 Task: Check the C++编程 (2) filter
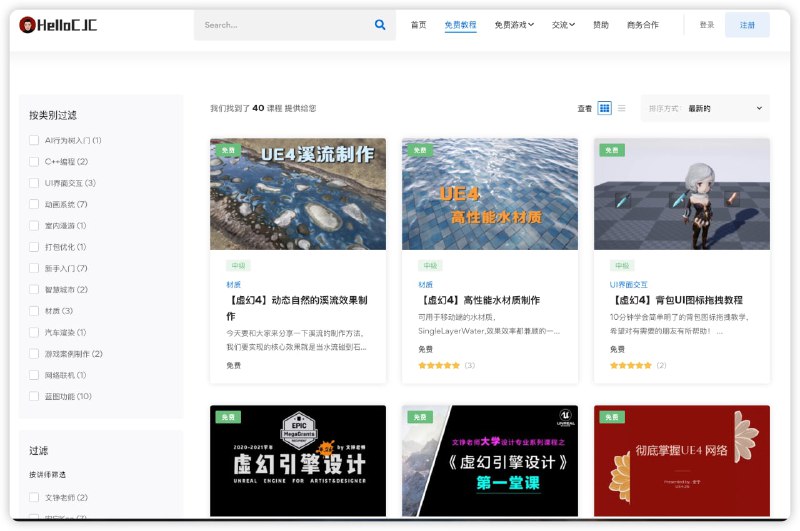click(x=34, y=161)
